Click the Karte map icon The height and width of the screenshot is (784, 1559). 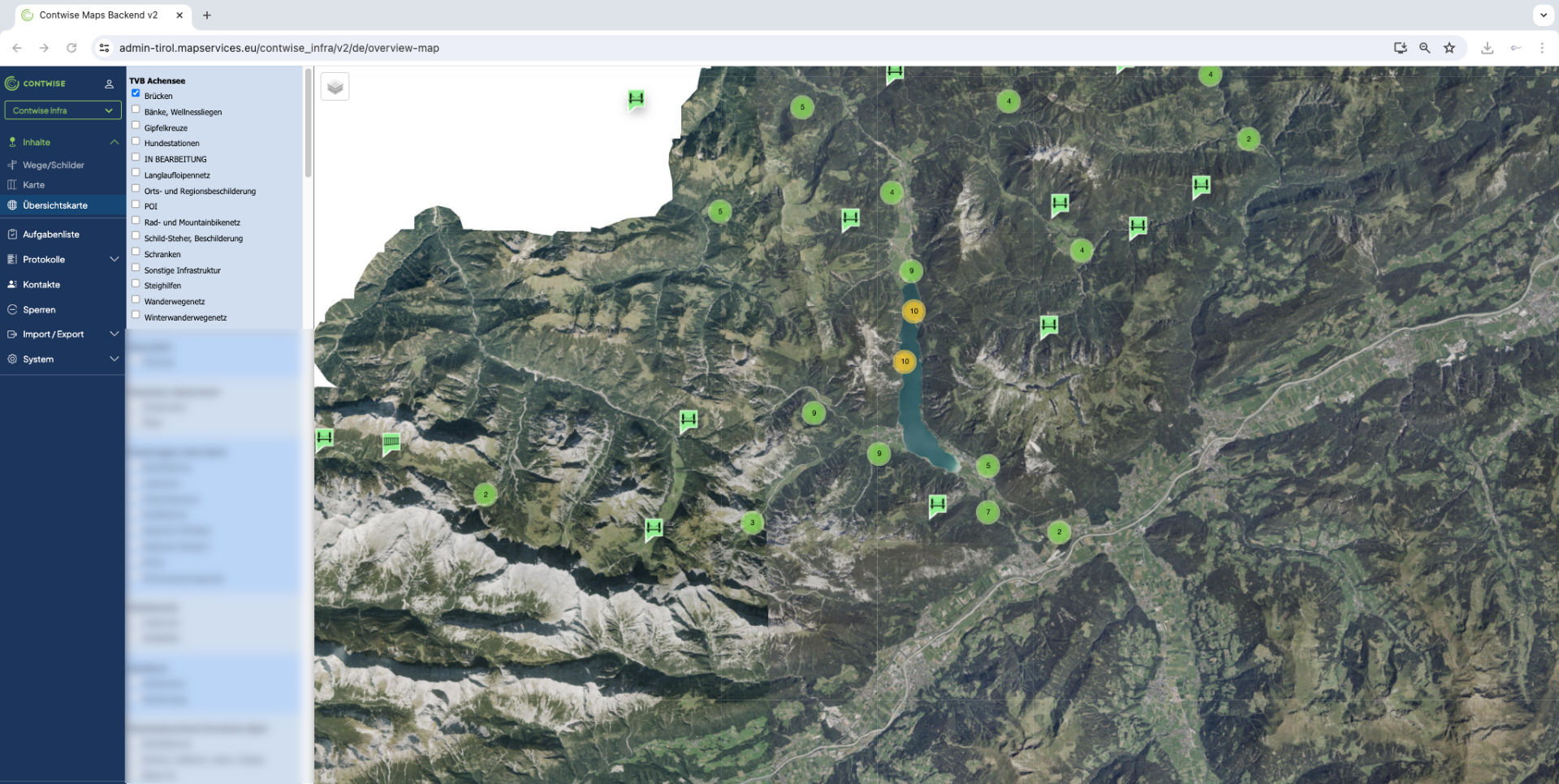[x=12, y=185]
